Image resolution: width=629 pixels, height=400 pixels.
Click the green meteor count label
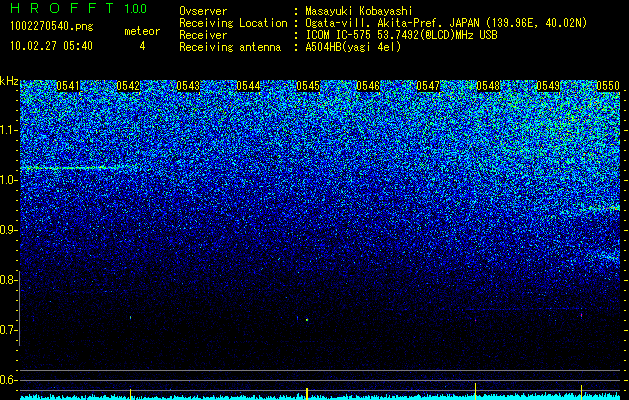coord(142,31)
